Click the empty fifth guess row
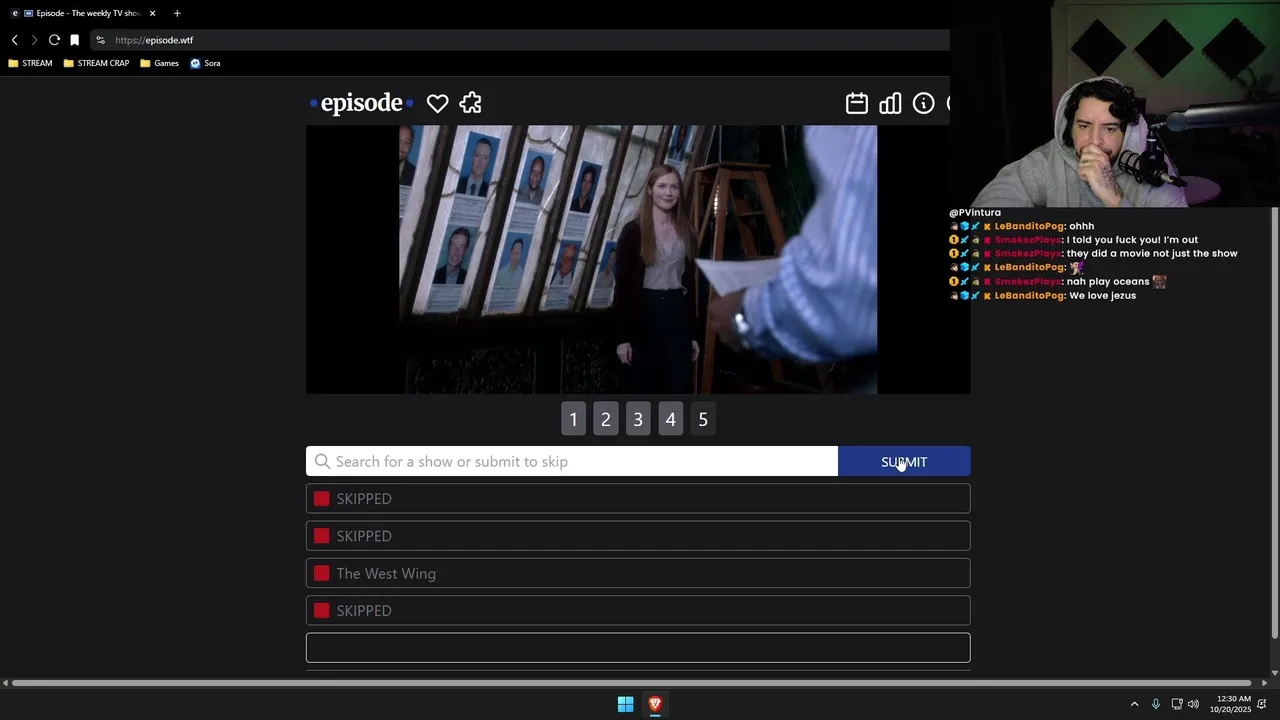Viewport: 1280px width, 720px height. pos(638,648)
